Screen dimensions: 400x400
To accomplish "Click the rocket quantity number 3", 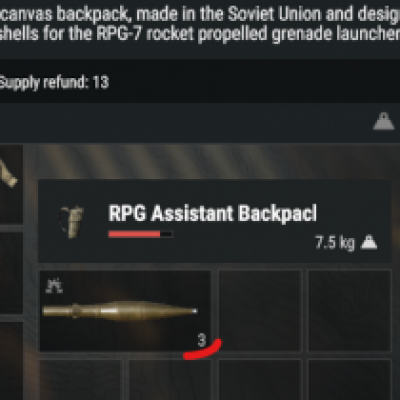I will tap(202, 341).
